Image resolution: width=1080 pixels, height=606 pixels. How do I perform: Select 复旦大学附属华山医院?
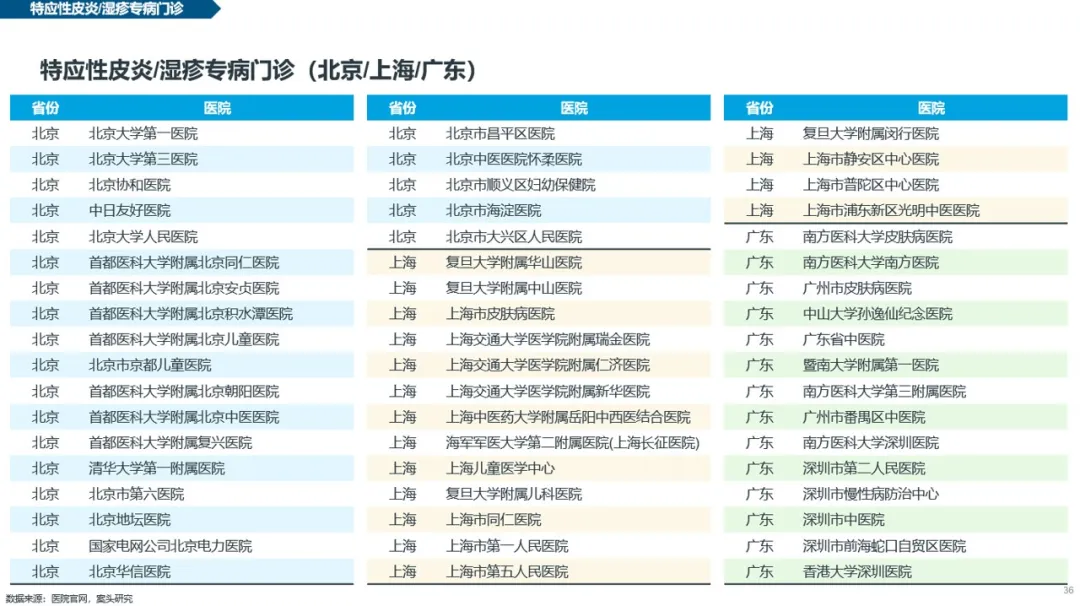[x=514, y=262]
